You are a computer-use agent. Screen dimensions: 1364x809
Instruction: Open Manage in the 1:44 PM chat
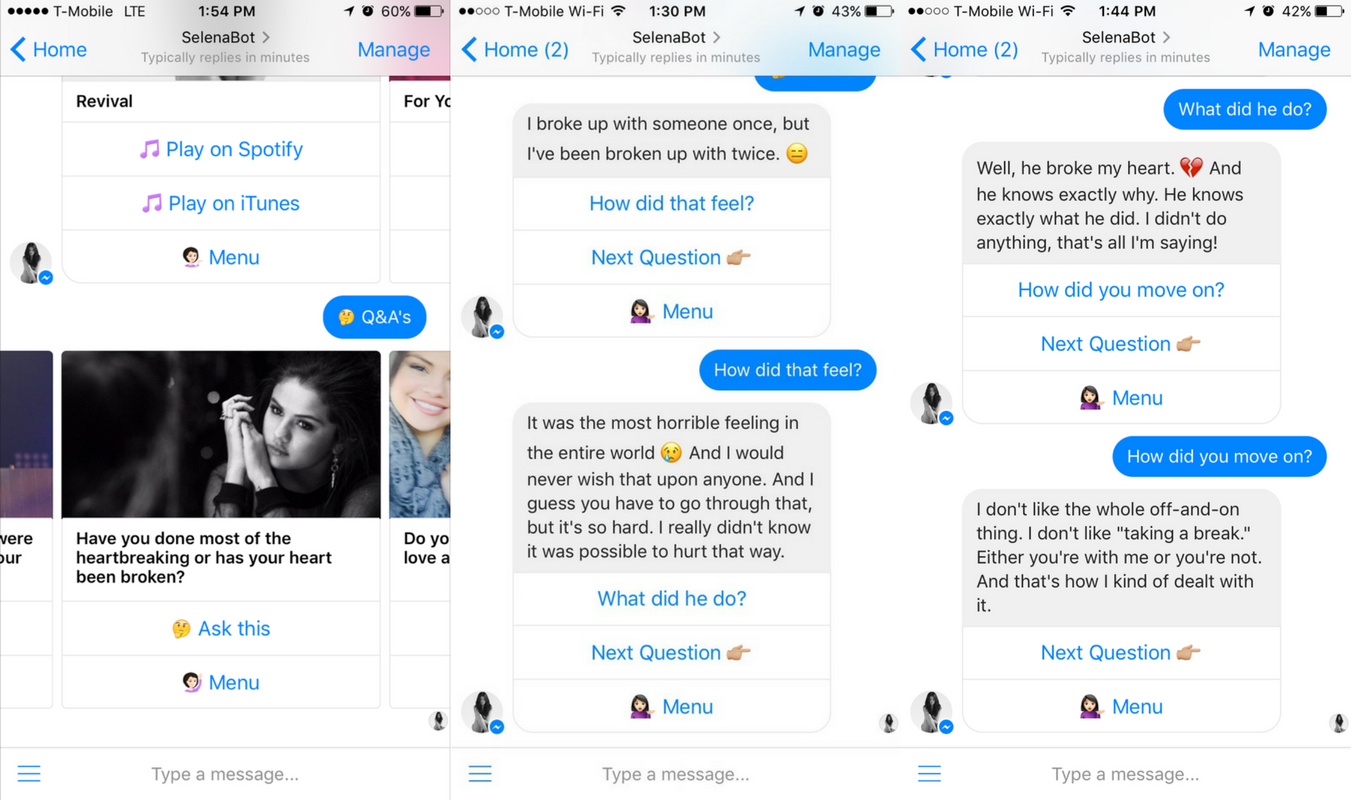coord(1294,50)
